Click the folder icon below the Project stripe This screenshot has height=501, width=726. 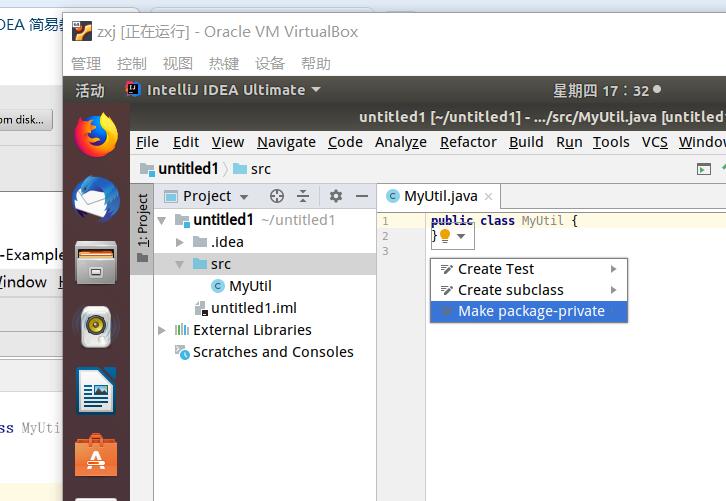(143, 258)
